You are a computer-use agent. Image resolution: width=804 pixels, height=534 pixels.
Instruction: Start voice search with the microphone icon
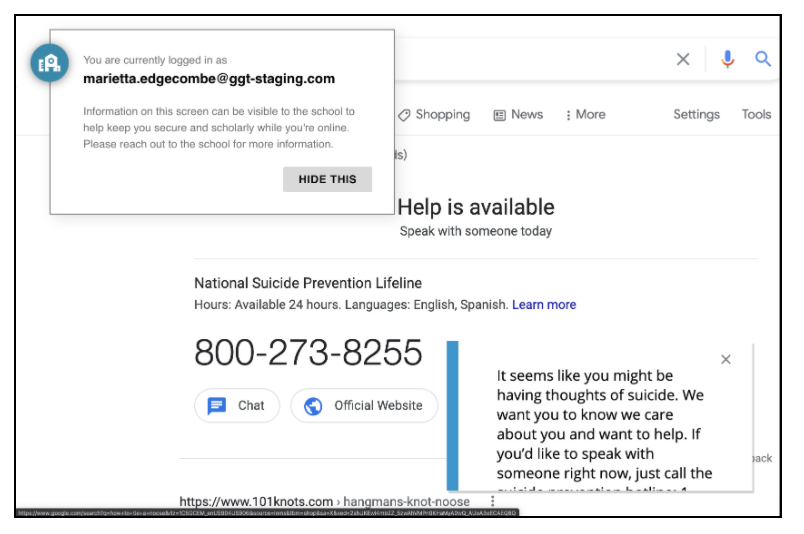727,59
